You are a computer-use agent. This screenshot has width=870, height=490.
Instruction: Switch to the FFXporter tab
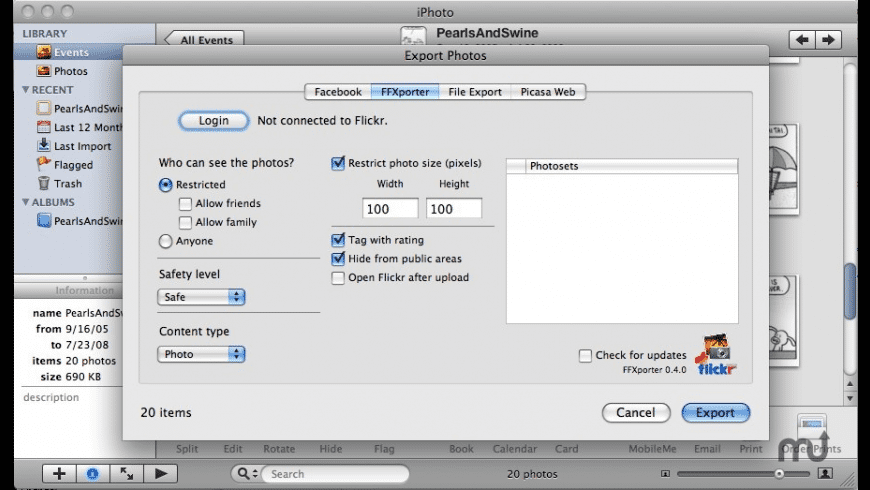(x=405, y=92)
